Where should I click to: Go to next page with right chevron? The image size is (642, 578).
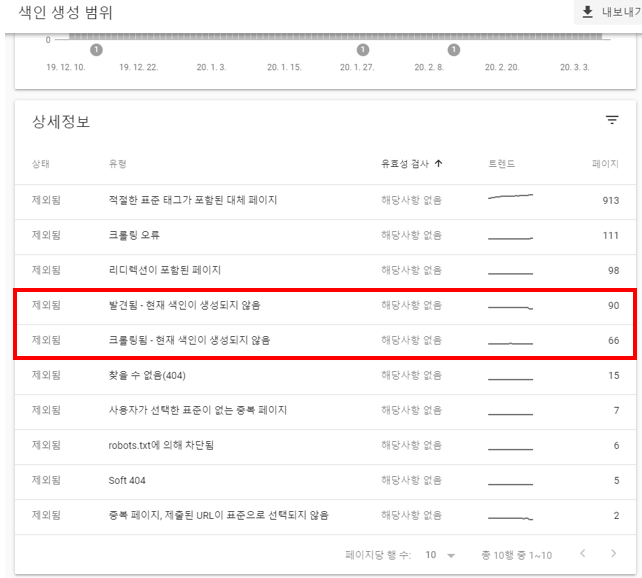click(x=613, y=553)
